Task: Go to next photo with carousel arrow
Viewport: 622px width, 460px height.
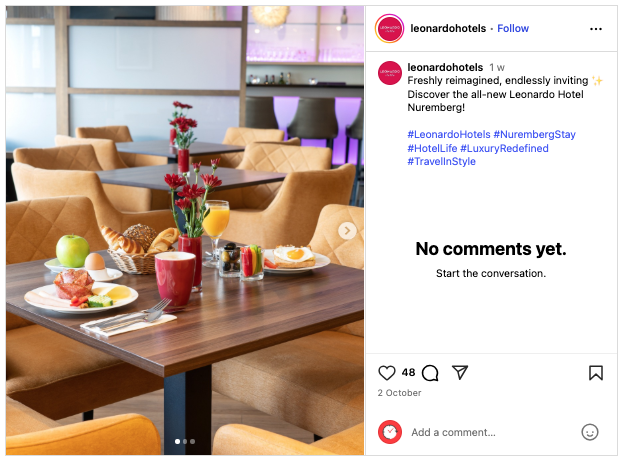Action: (347, 230)
